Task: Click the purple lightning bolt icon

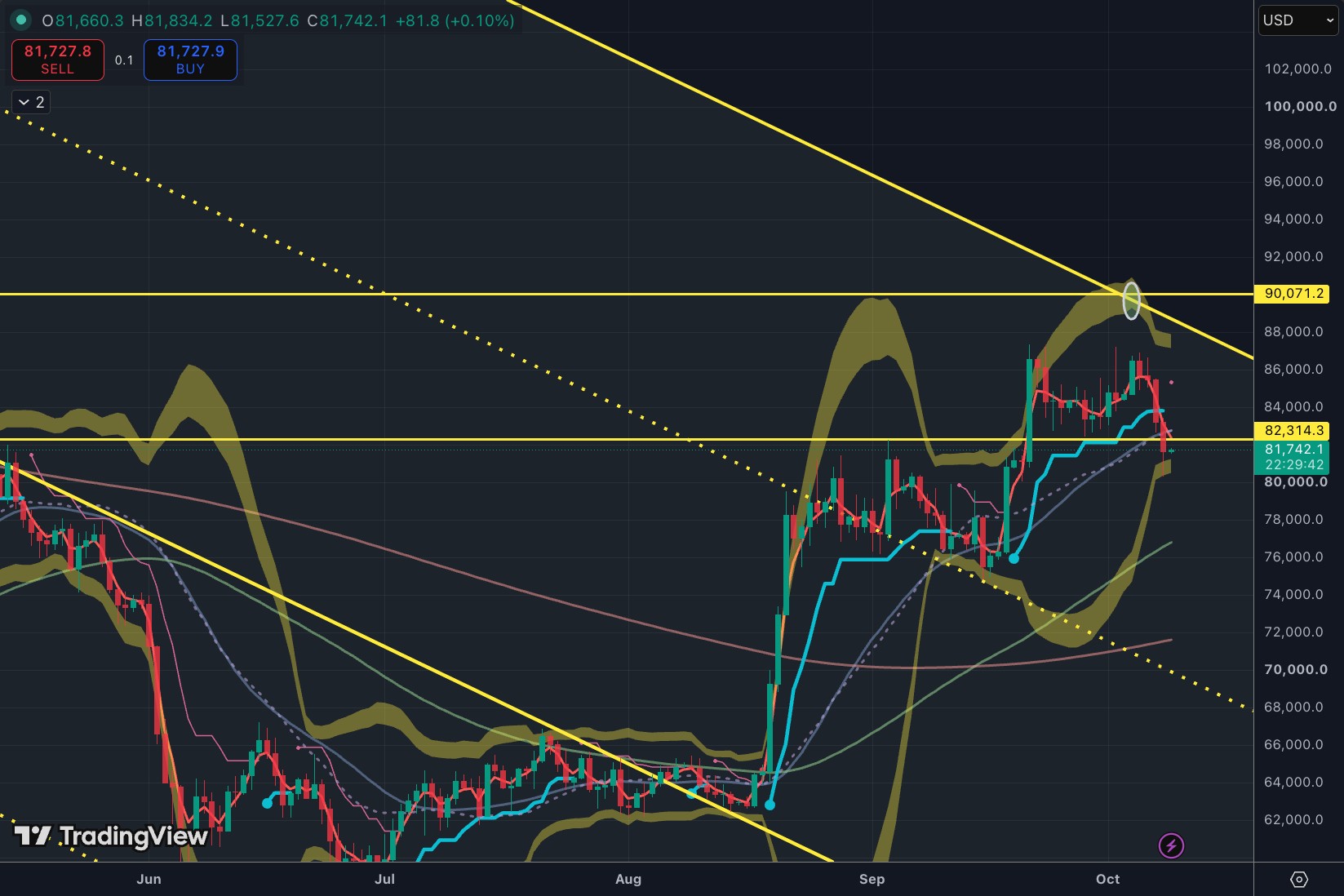Action: (1171, 845)
